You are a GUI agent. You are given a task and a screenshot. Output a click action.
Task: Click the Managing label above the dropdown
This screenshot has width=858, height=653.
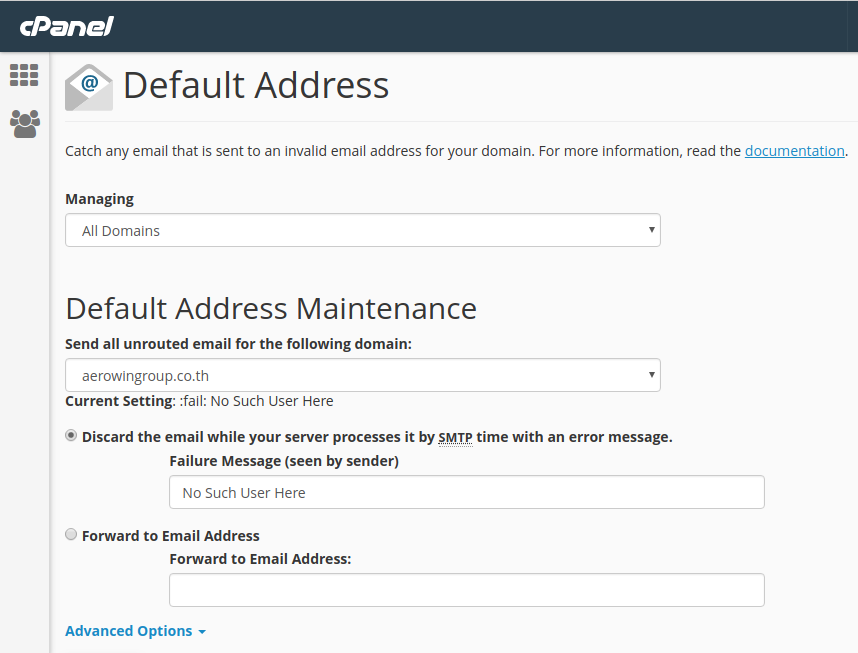[x=99, y=199]
